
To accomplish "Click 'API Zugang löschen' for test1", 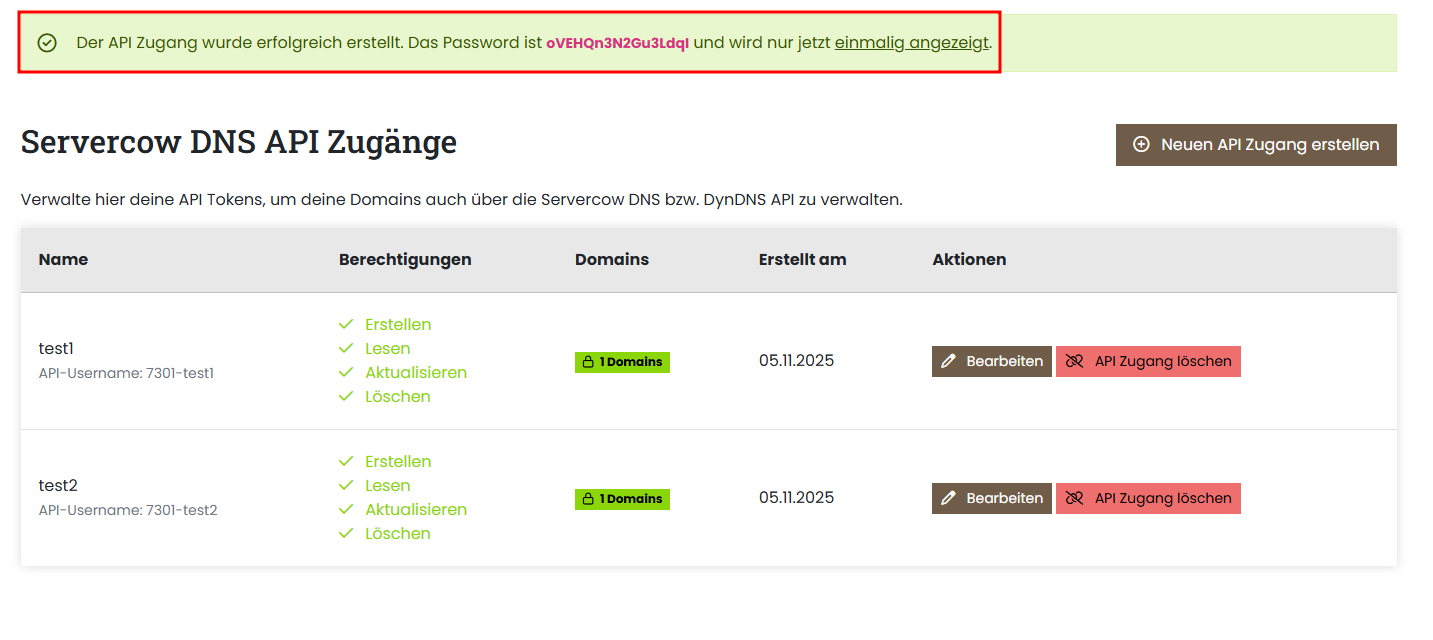I will (1148, 361).
